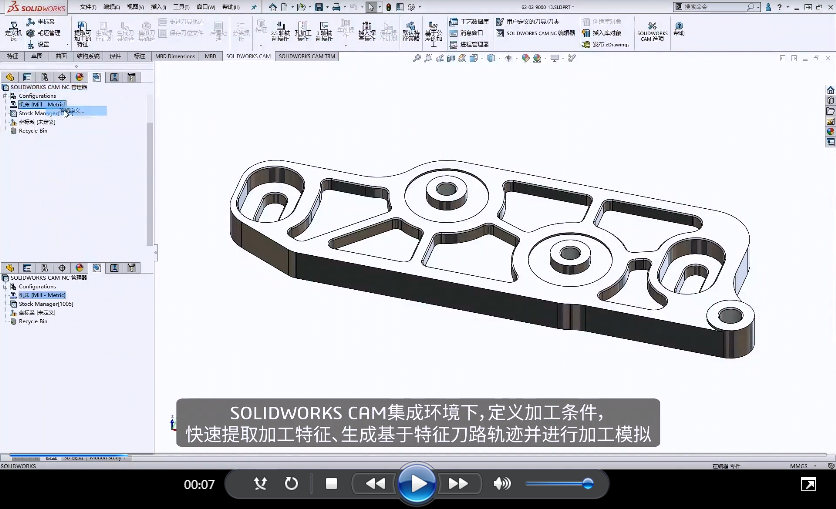The image size is (836, 509).
Task: Open the MBD tab
Action: point(211,55)
